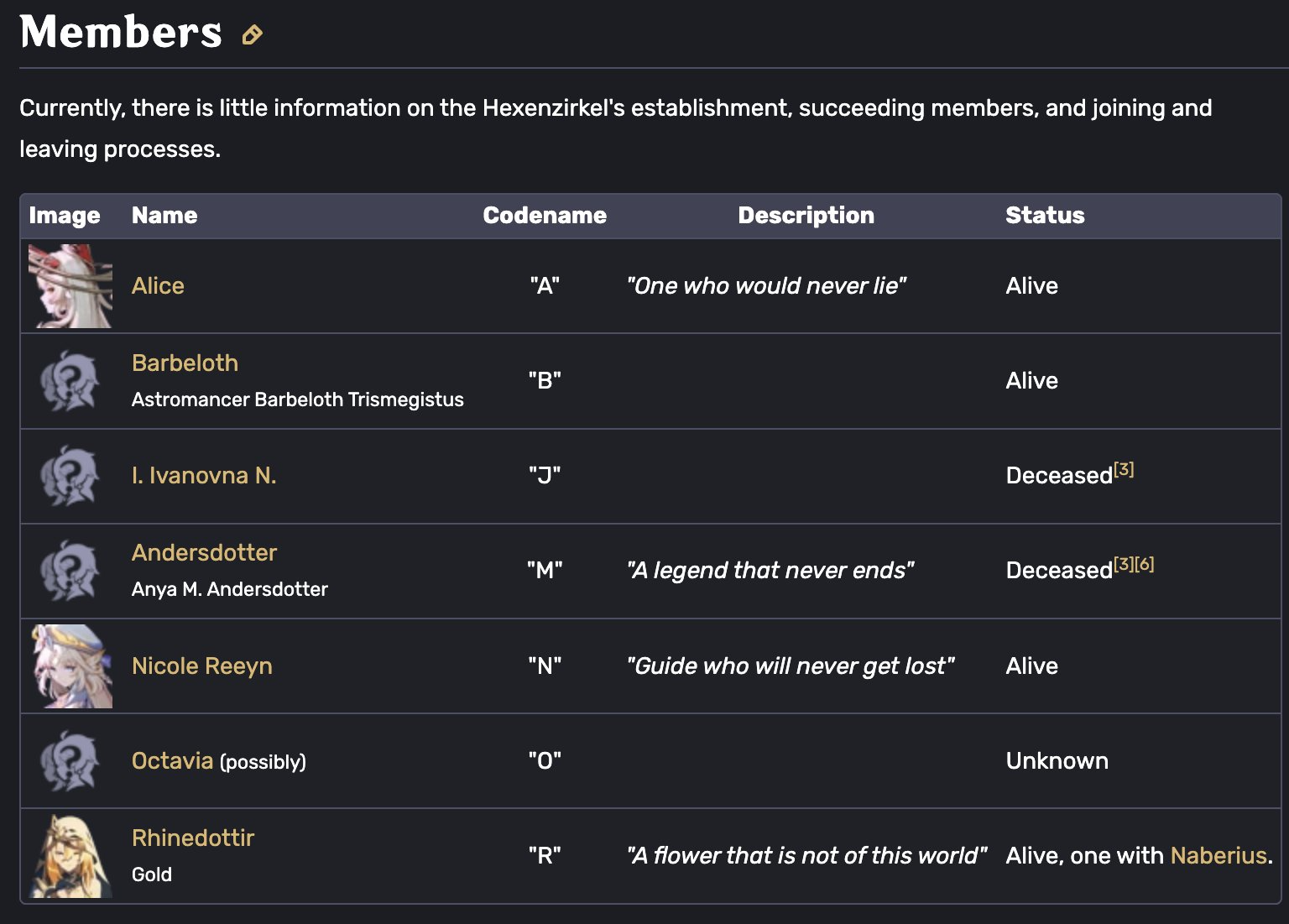The image size is (1289, 924).
Task: Click "Astromancer Barbeloth Trismegistus" subtitle
Action: [x=298, y=399]
